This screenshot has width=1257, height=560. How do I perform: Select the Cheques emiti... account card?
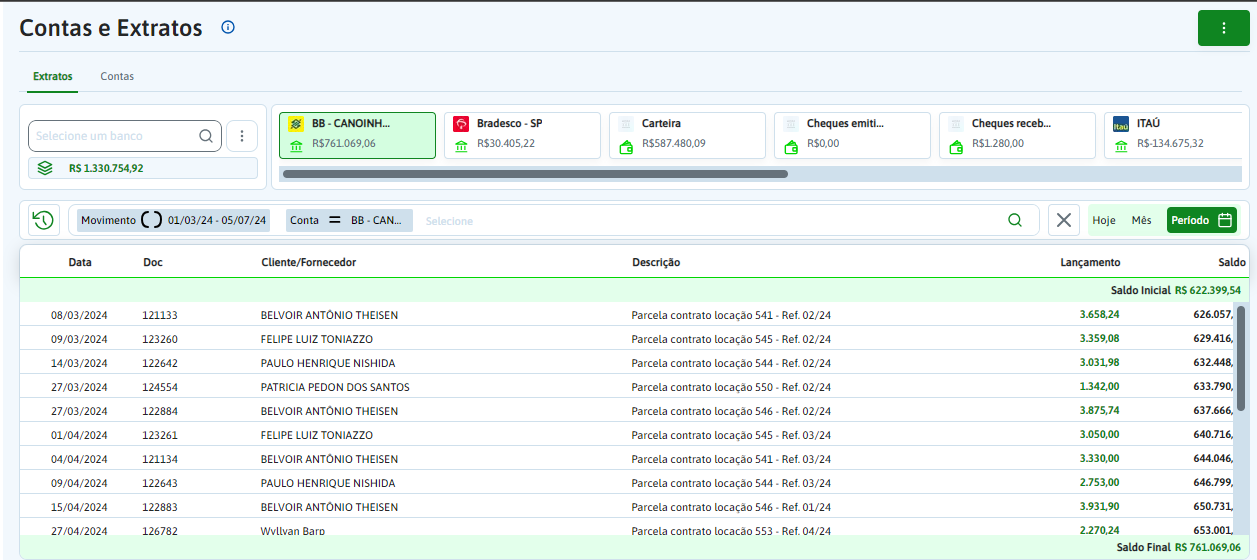(x=853, y=135)
